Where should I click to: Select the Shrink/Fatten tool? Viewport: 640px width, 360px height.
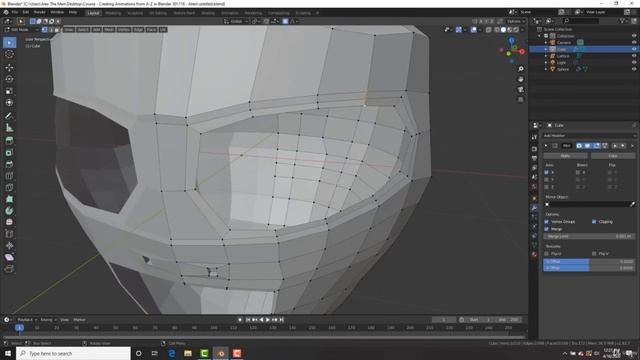(x=9, y=245)
